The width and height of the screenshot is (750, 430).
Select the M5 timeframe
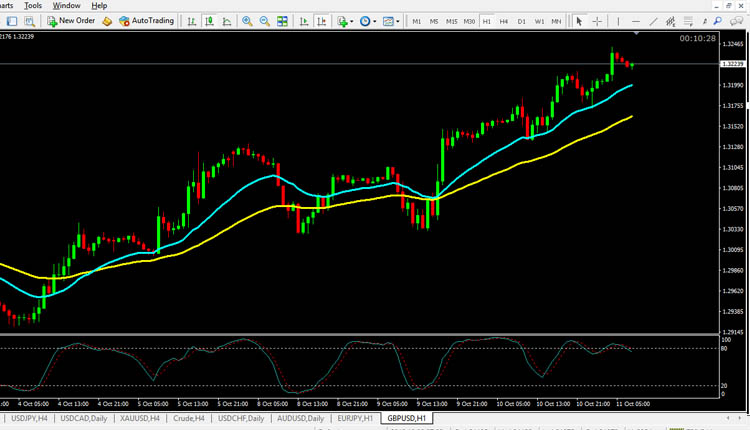(434, 22)
